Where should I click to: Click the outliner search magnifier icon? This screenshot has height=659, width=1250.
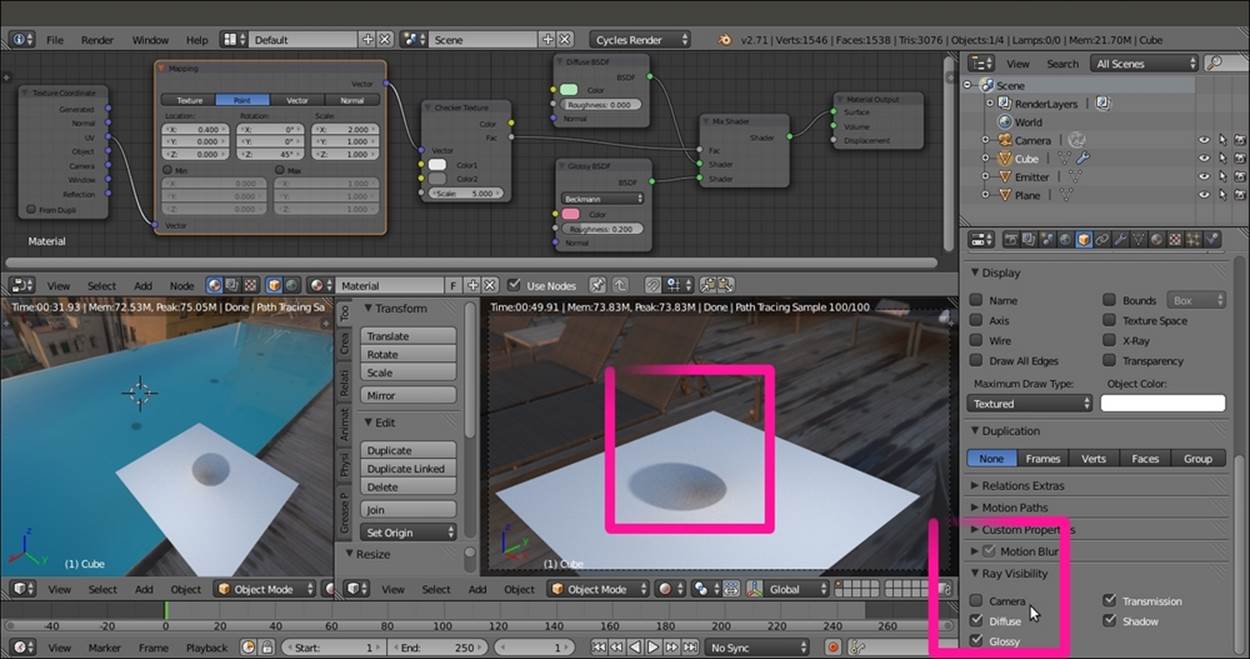(1213, 63)
